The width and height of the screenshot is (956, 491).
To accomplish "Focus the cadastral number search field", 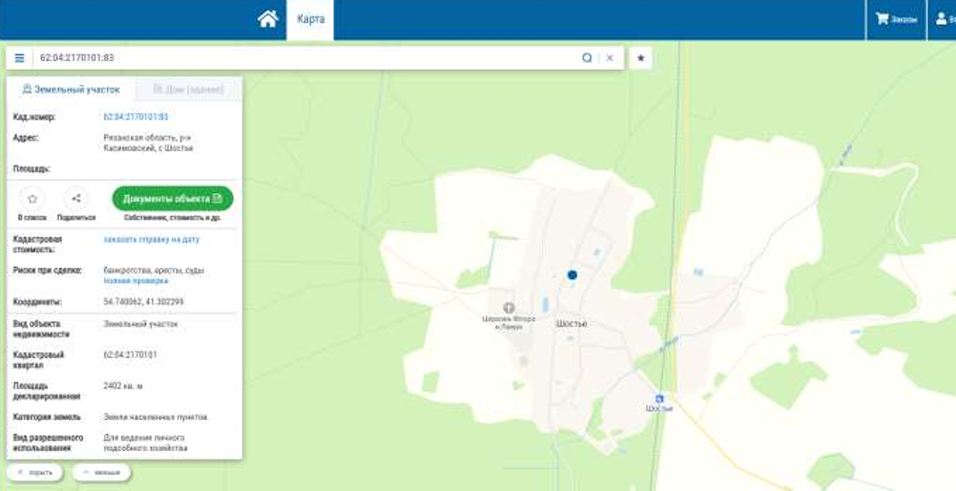I will 305,58.
